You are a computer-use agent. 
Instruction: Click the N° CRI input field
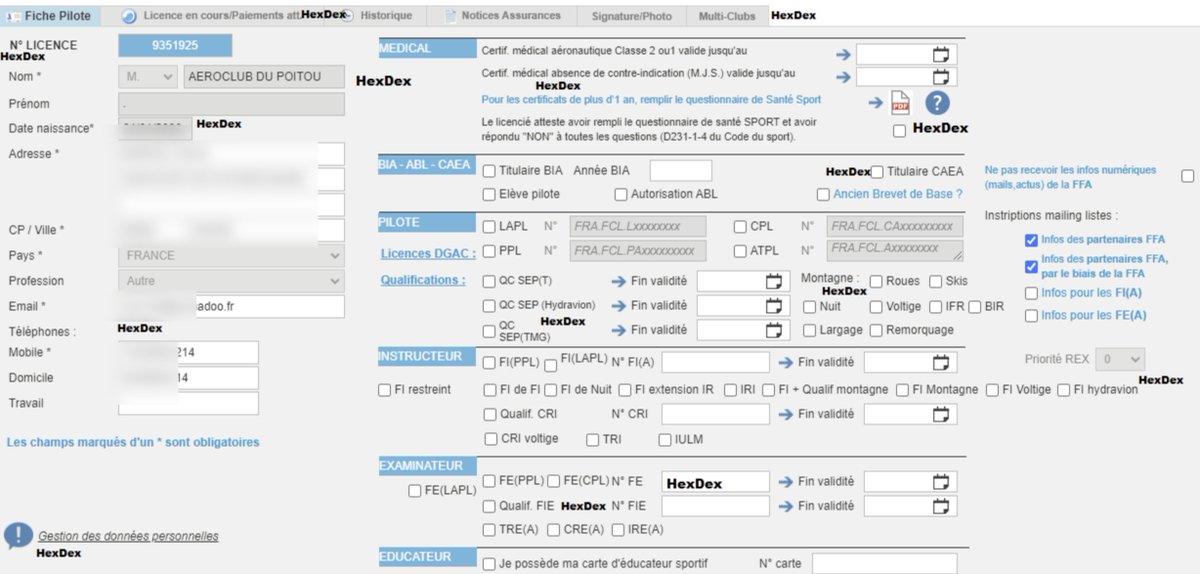click(715, 414)
